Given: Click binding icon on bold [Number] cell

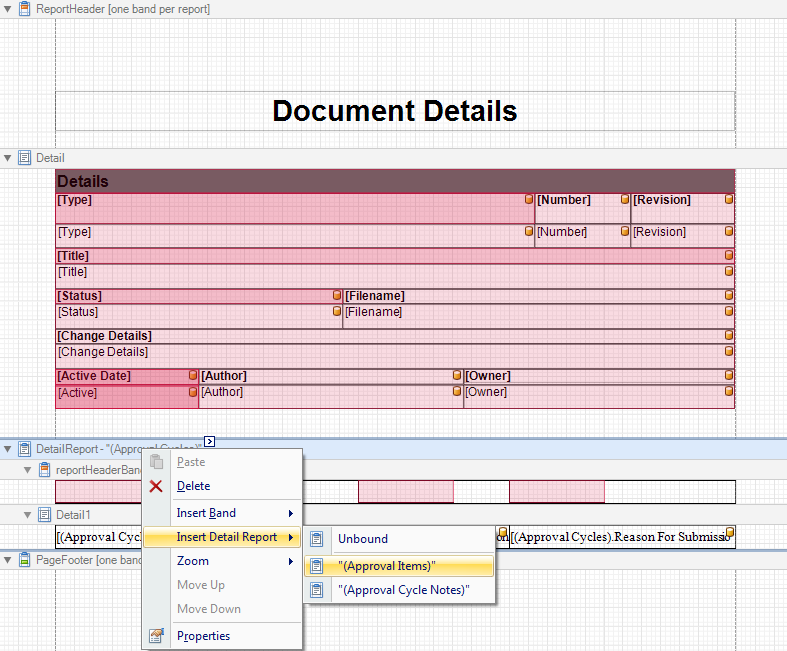Looking at the screenshot, I should point(625,199).
